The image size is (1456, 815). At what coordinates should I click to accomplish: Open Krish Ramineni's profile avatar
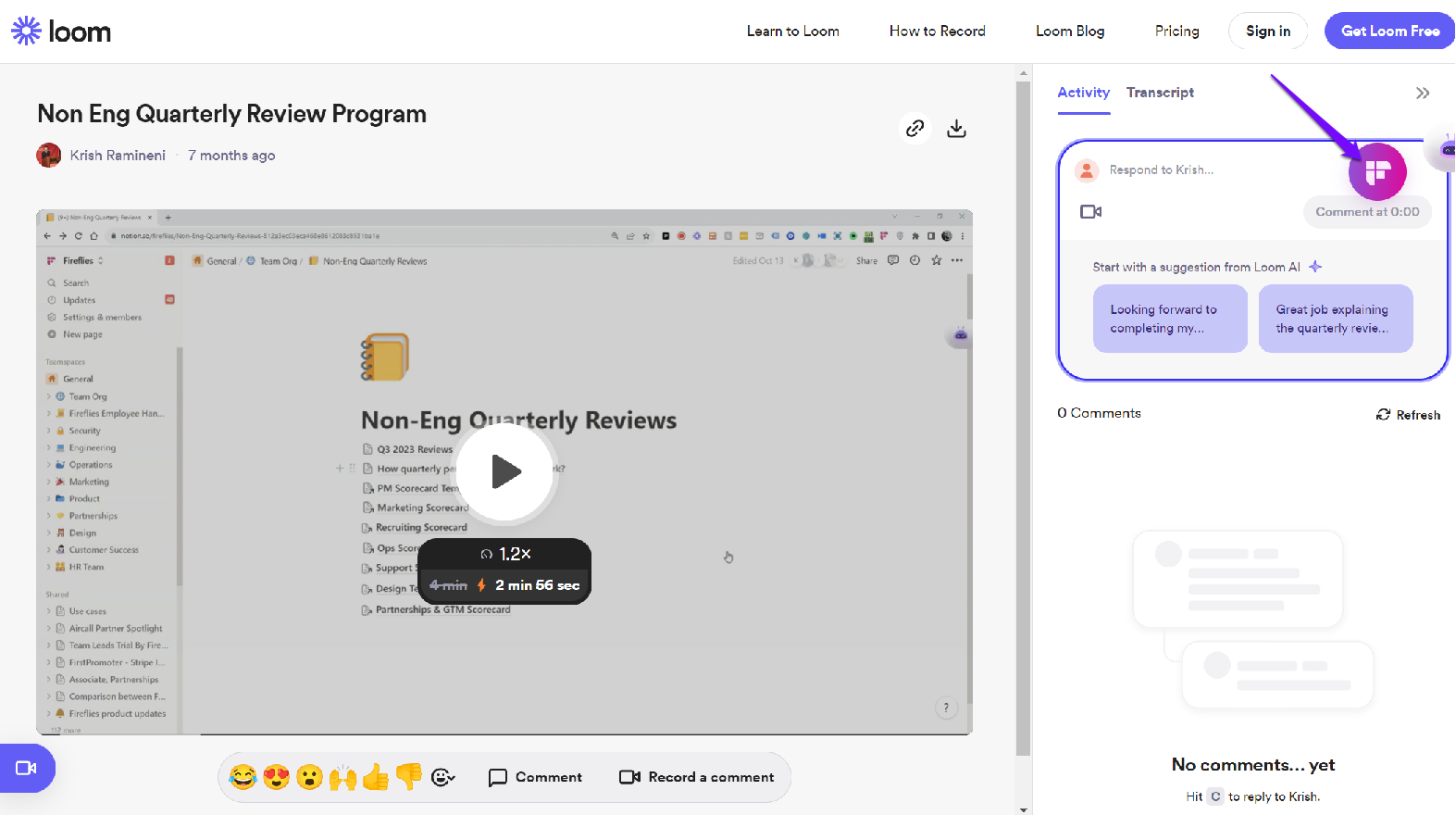(49, 156)
